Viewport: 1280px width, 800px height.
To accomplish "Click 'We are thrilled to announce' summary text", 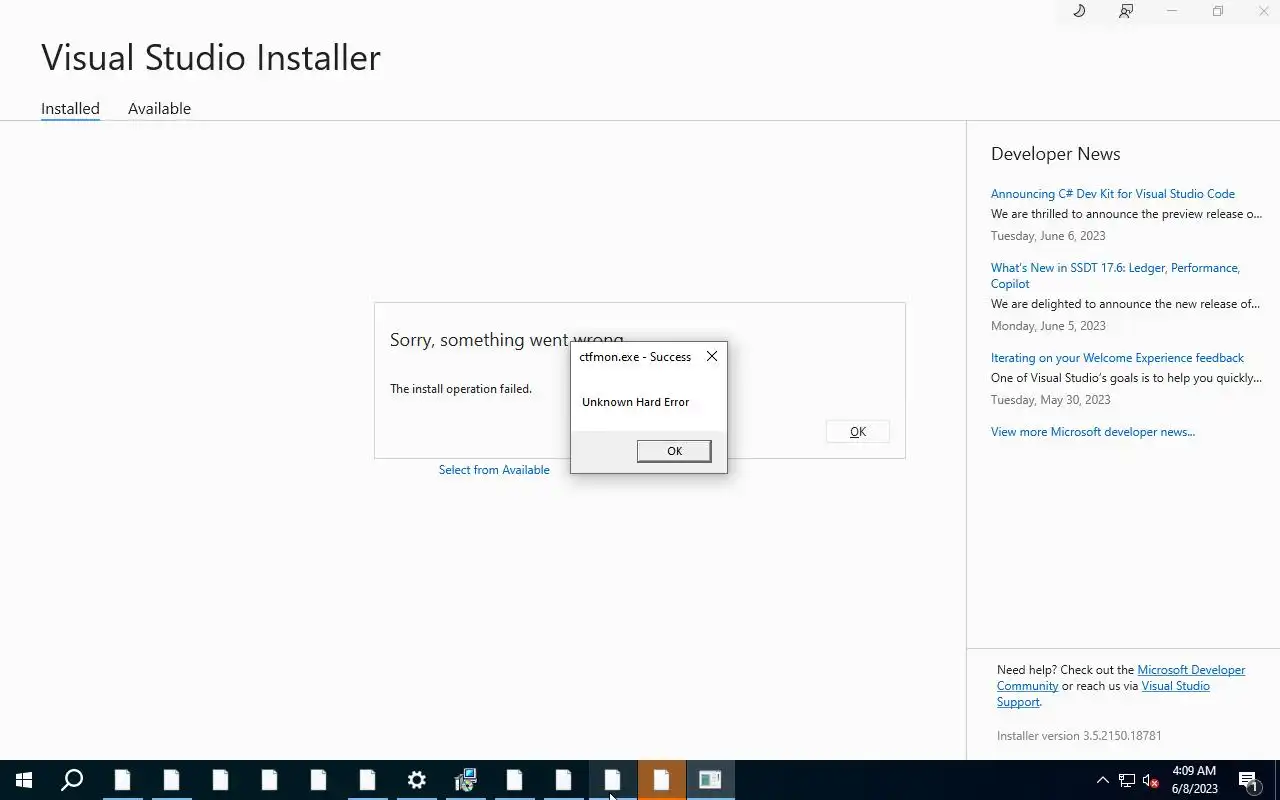I will pyautogui.click(x=1126, y=214).
